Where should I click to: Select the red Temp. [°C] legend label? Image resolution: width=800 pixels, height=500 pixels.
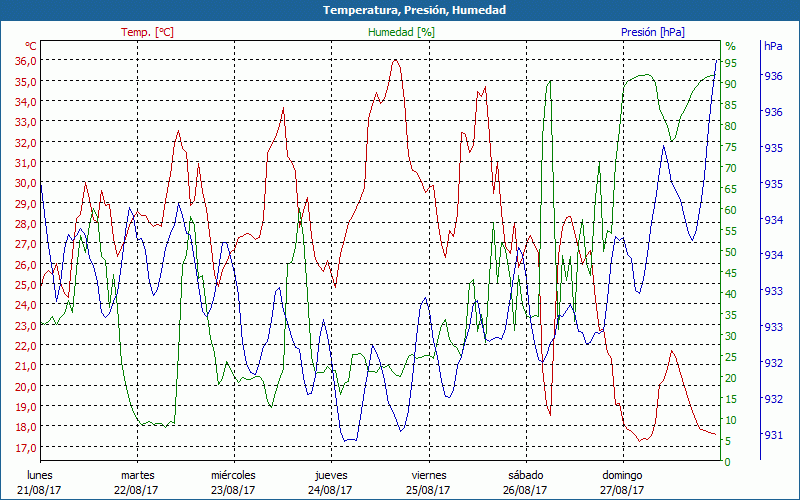(147, 32)
